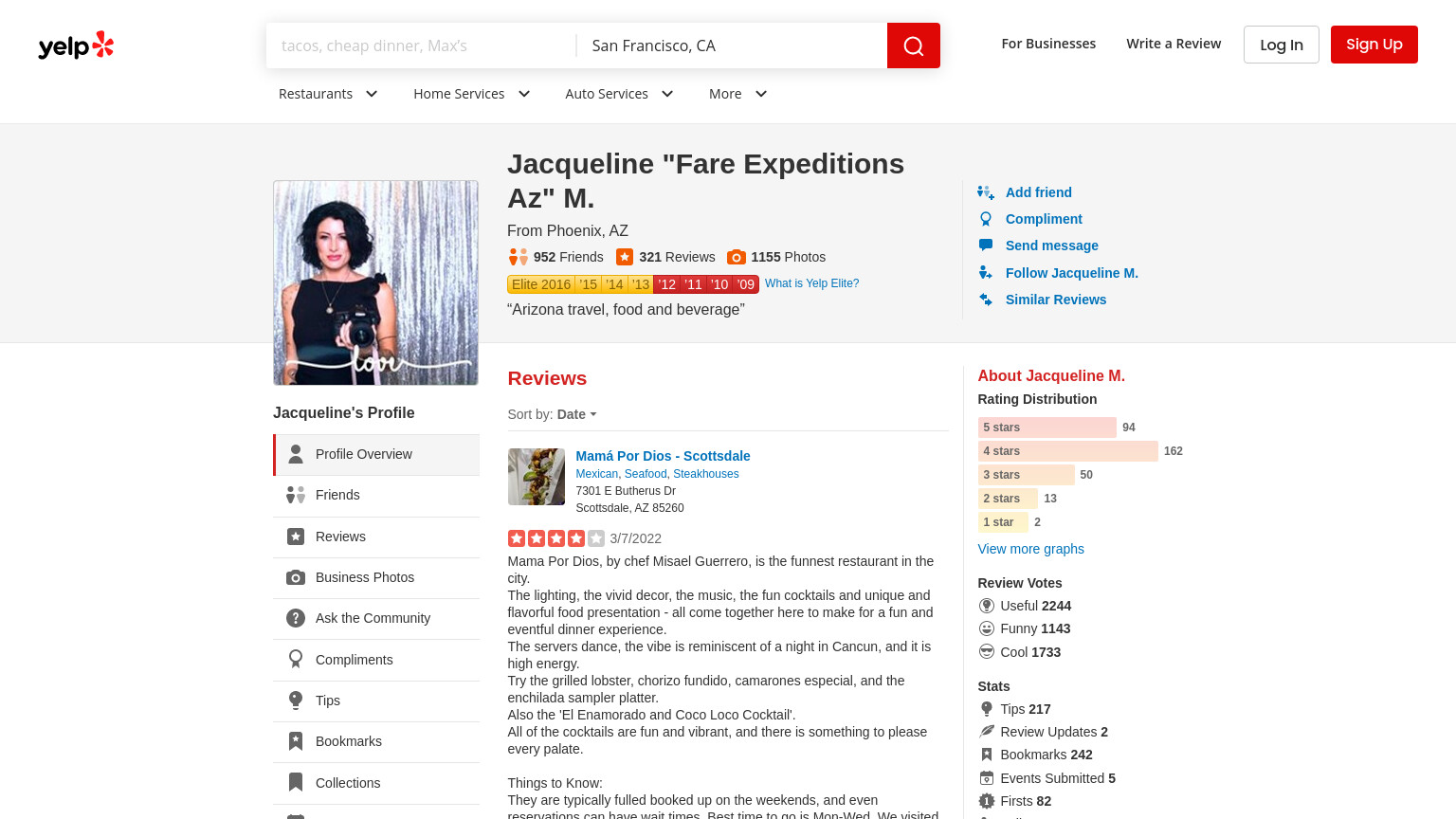Open the Mamá Por Dios - Scottsdale link
This screenshot has width=1456, height=819.
(663, 456)
